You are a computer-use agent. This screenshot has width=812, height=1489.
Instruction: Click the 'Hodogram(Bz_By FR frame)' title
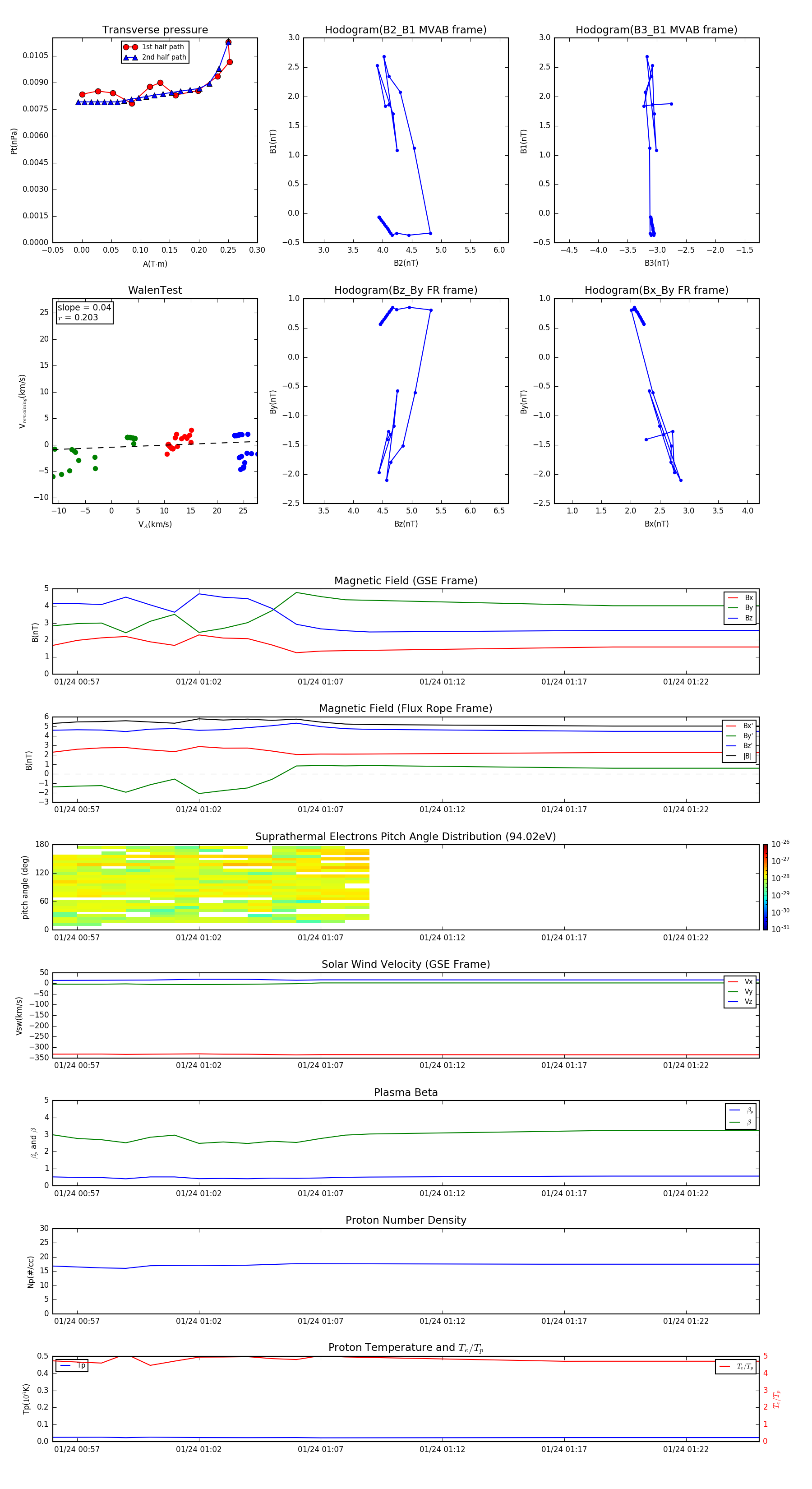406,290
